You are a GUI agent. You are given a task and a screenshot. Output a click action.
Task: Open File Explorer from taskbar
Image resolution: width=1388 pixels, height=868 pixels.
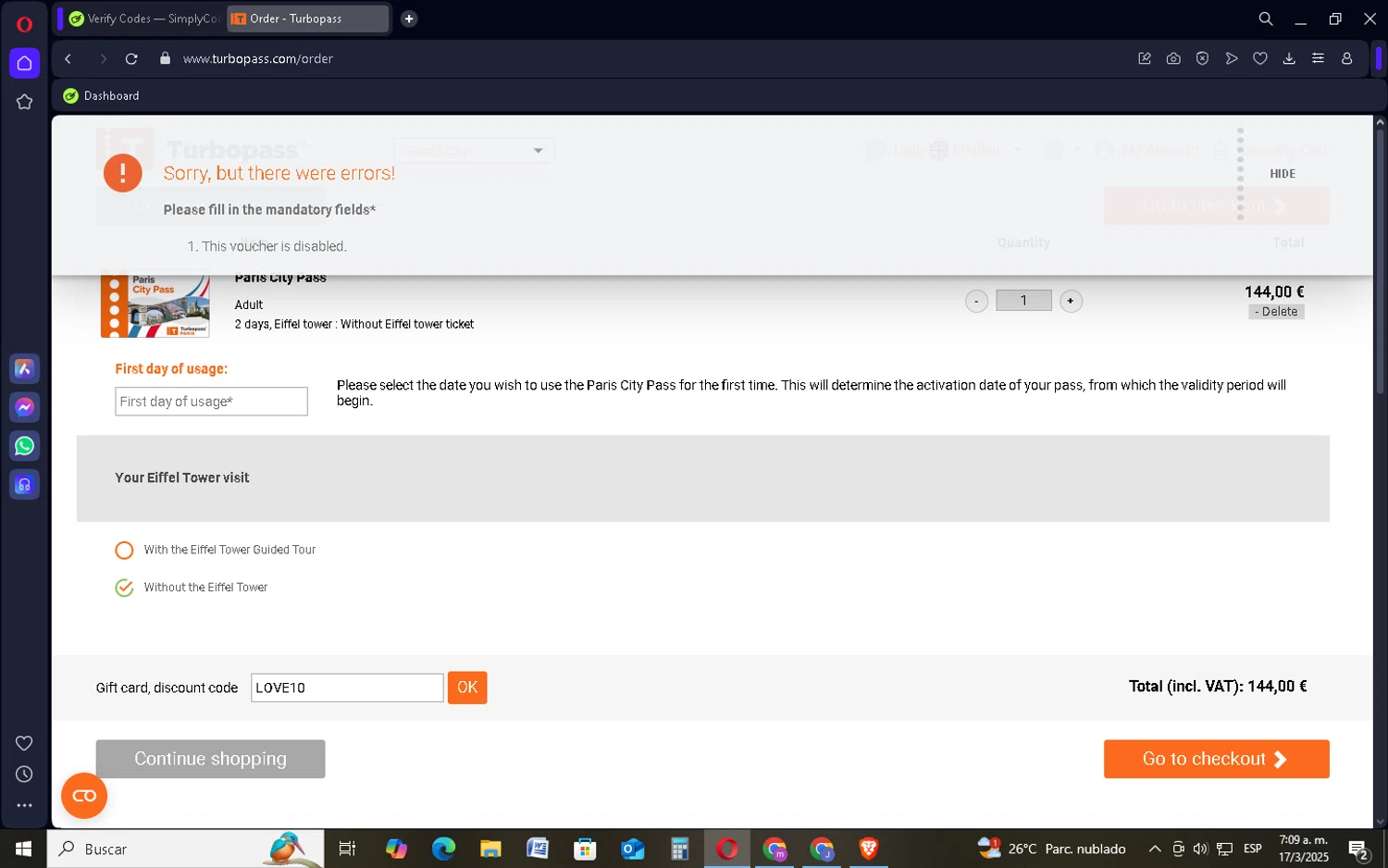490,849
